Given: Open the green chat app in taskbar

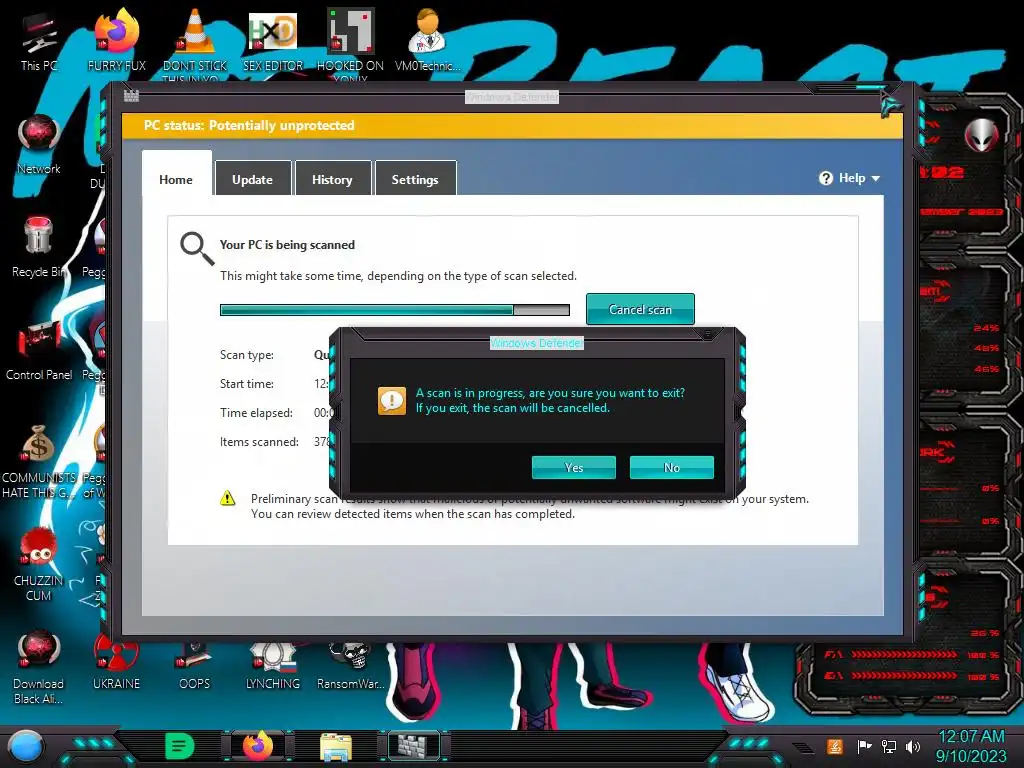Looking at the screenshot, I should 180,746.
